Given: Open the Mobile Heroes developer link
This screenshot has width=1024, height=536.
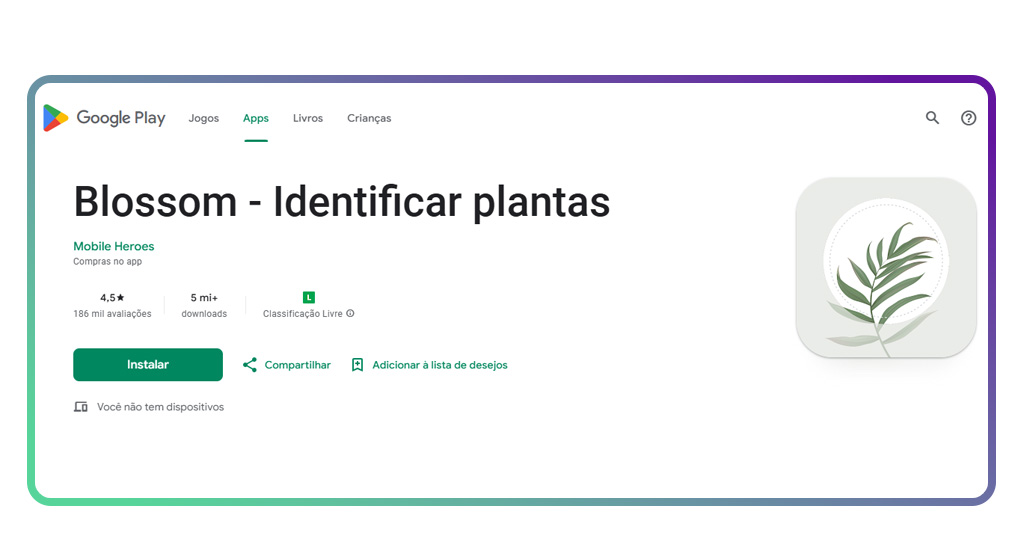Looking at the screenshot, I should coord(114,246).
